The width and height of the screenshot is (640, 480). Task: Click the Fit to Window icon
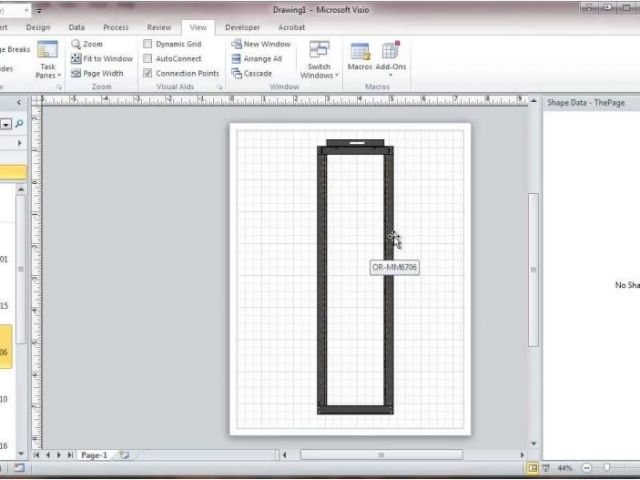point(76,59)
